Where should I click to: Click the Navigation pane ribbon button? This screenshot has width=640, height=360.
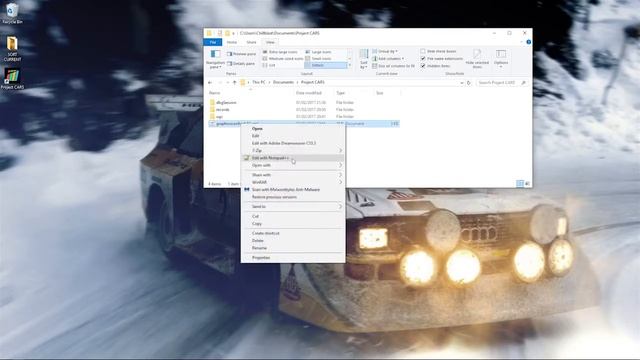(215, 59)
